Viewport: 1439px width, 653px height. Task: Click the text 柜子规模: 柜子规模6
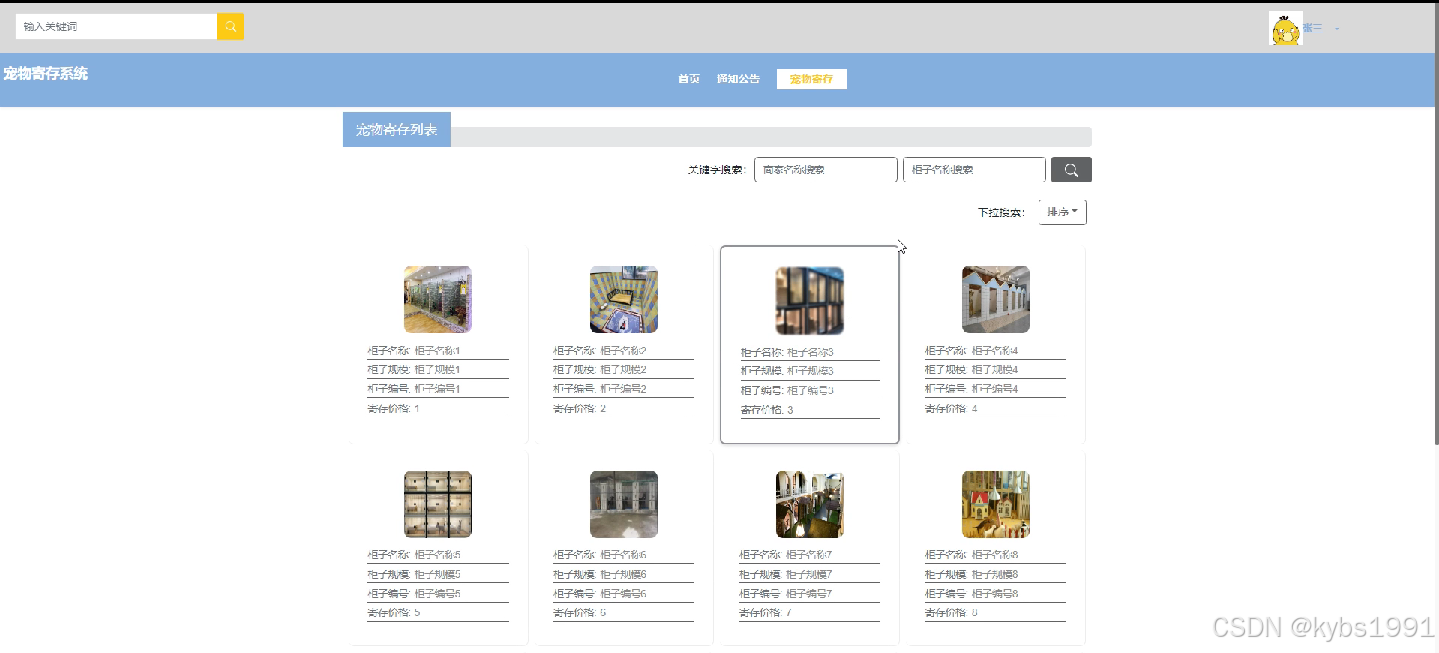(600, 574)
